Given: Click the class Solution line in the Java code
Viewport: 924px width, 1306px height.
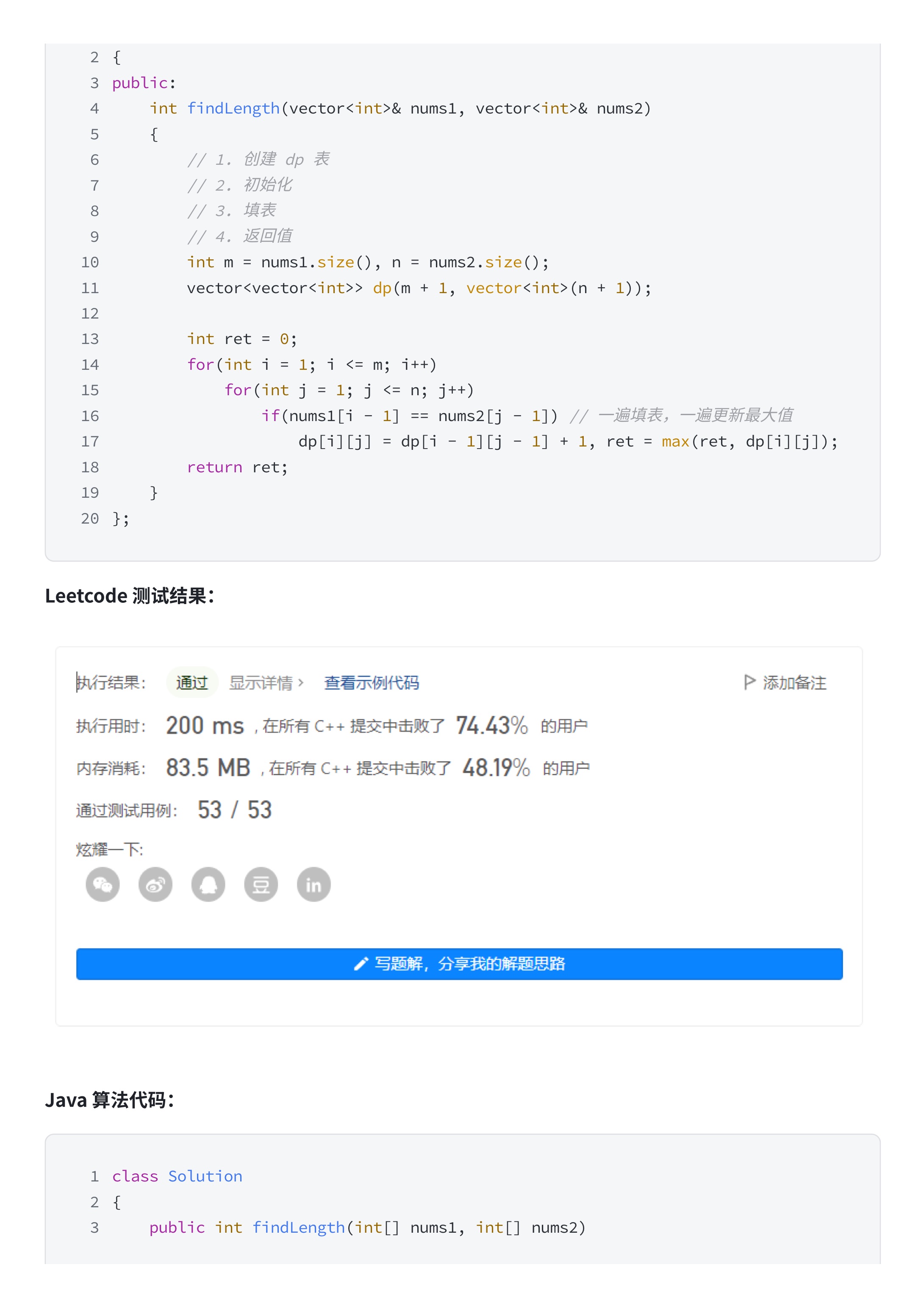Looking at the screenshot, I should (x=177, y=1176).
